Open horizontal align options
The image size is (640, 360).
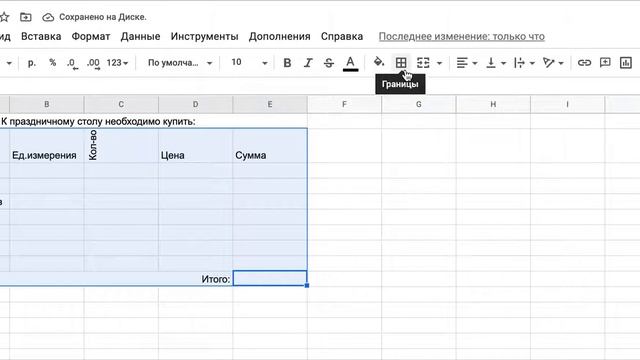pyautogui.click(x=467, y=63)
